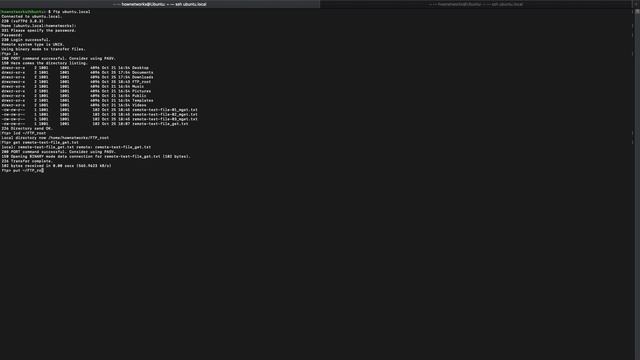
Task: Click the '331 Please specify the password.' line
Action: tap(38, 30)
